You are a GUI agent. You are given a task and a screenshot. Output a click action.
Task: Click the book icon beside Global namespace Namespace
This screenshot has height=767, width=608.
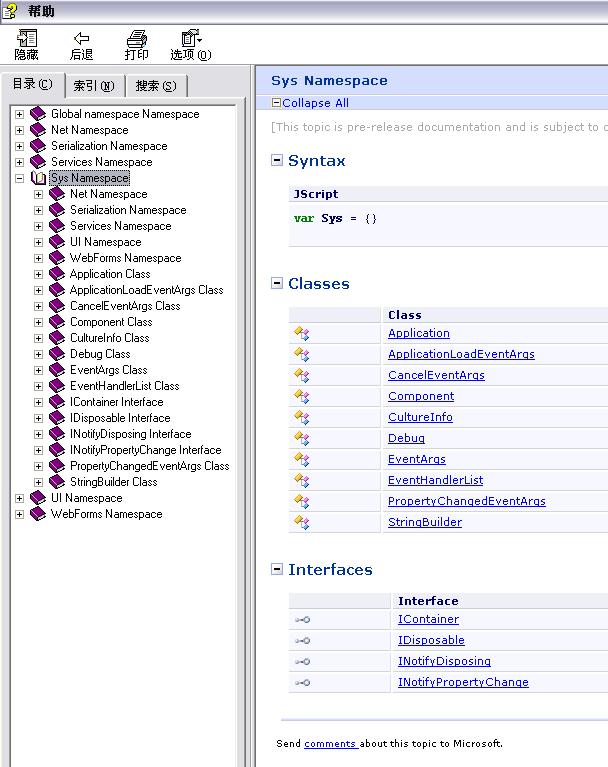(x=38, y=114)
